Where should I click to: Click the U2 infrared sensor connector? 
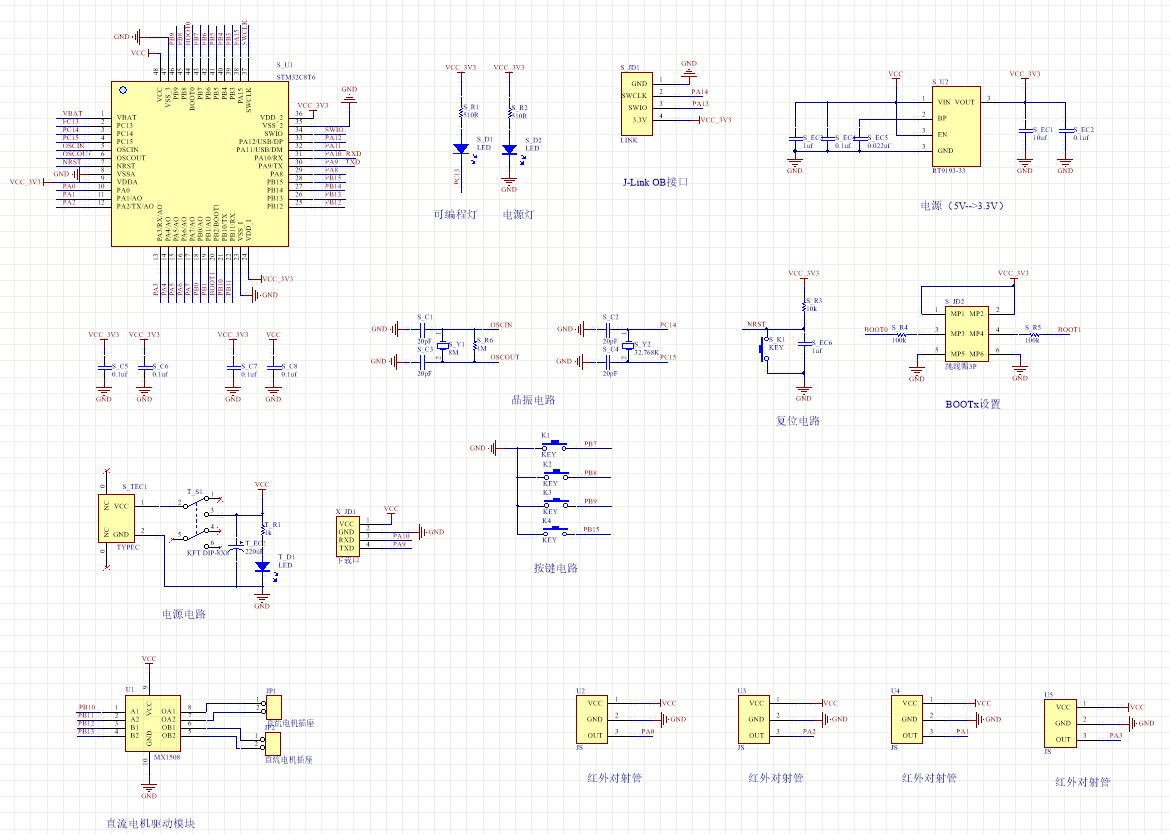point(593,719)
